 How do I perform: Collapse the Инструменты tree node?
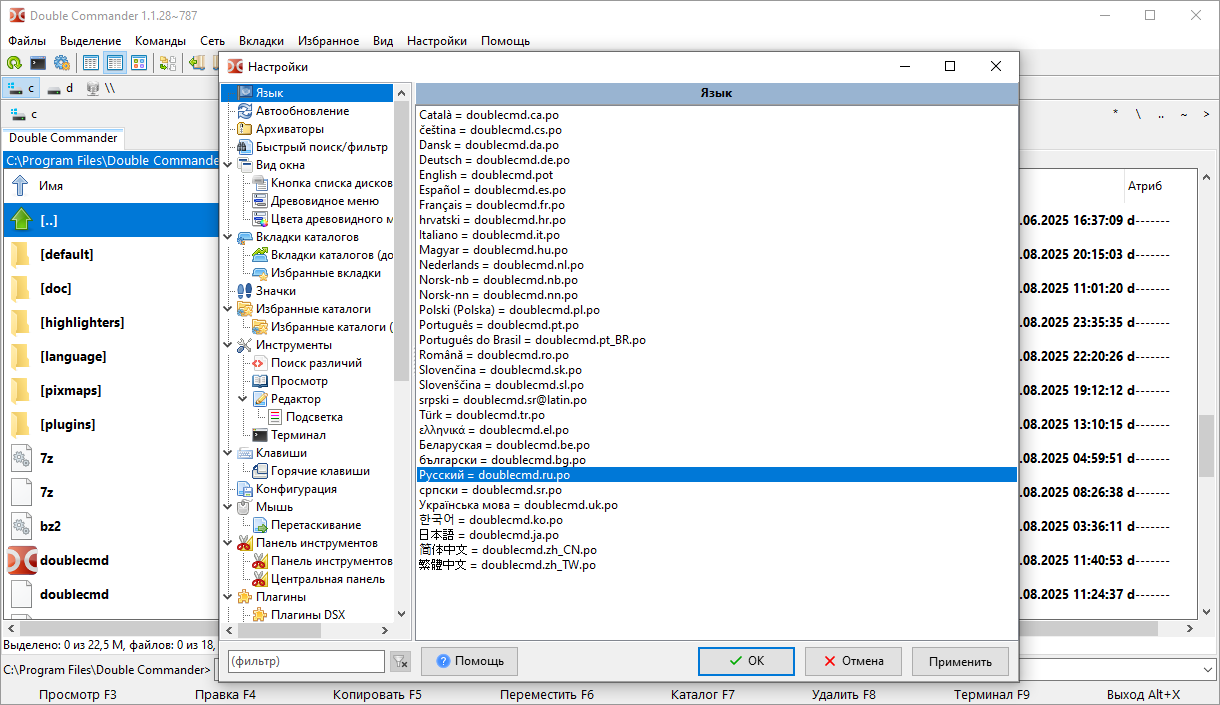229,345
